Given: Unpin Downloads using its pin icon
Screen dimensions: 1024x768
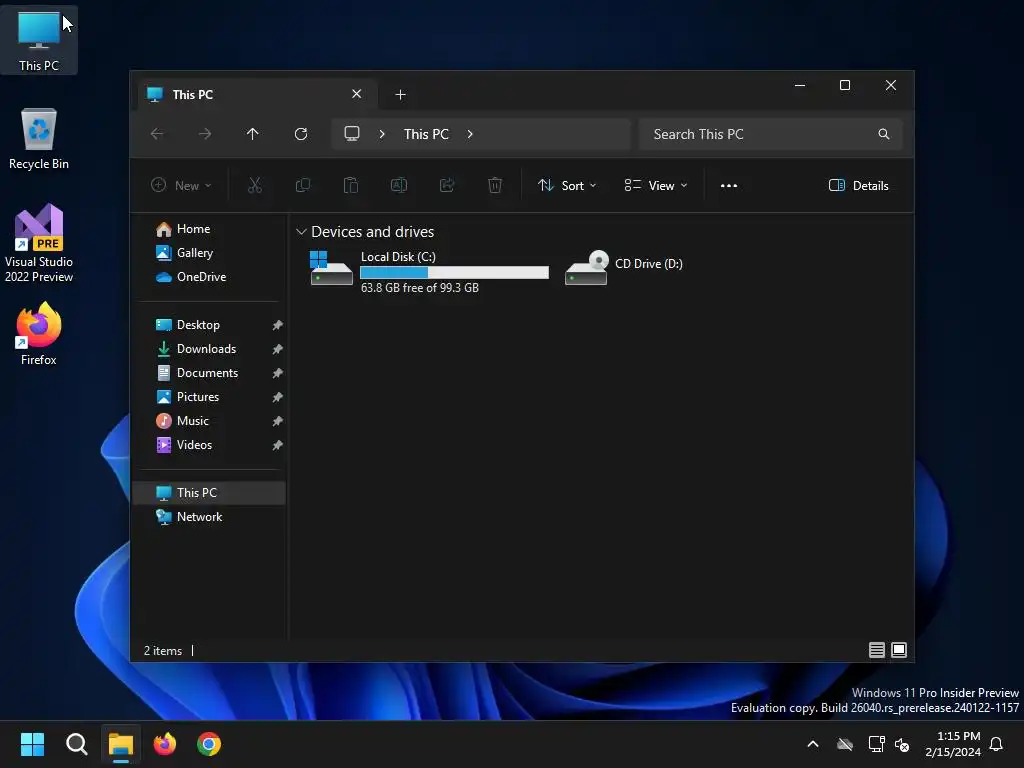Looking at the screenshot, I should (278, 349).
